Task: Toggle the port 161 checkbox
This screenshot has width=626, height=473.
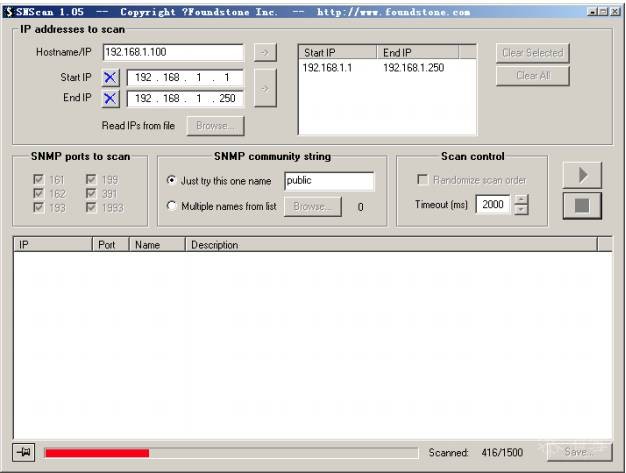Action: [39, 180]
